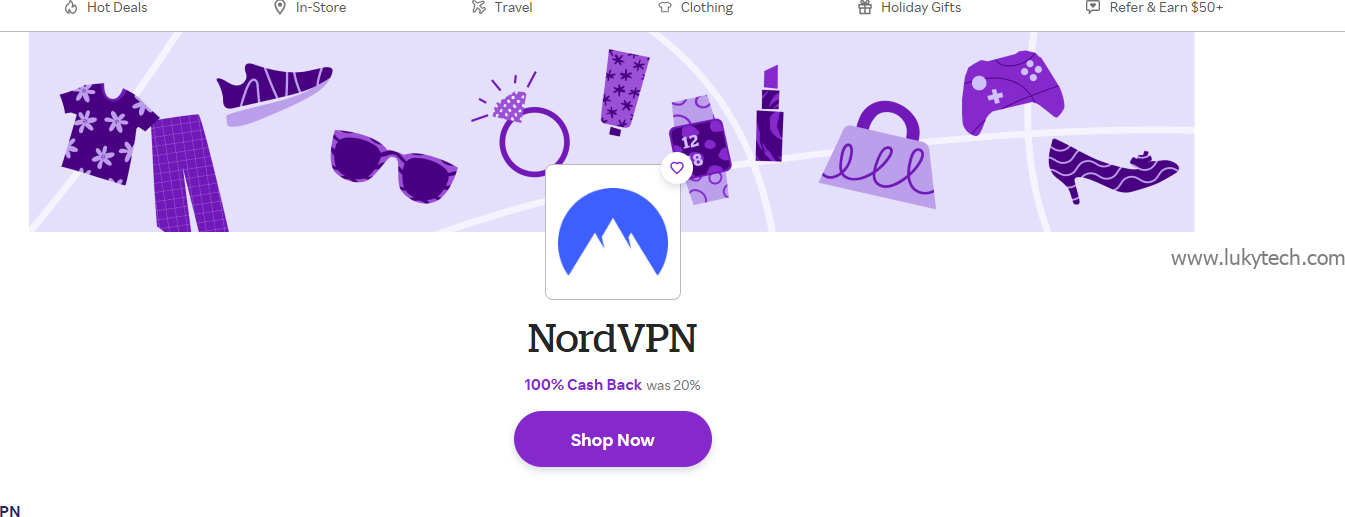This screenshot has height=517, width=1345.
Task: Click the NordVPN mountain logo
Action: [x=613, y=232]
